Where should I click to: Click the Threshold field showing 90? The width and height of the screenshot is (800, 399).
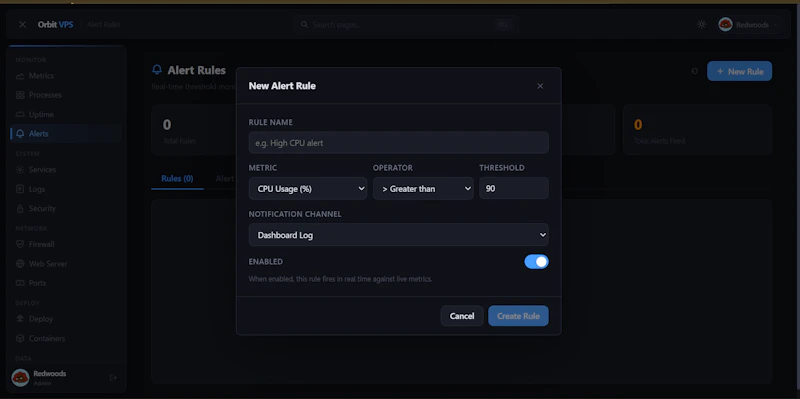(x=514, y=189)
